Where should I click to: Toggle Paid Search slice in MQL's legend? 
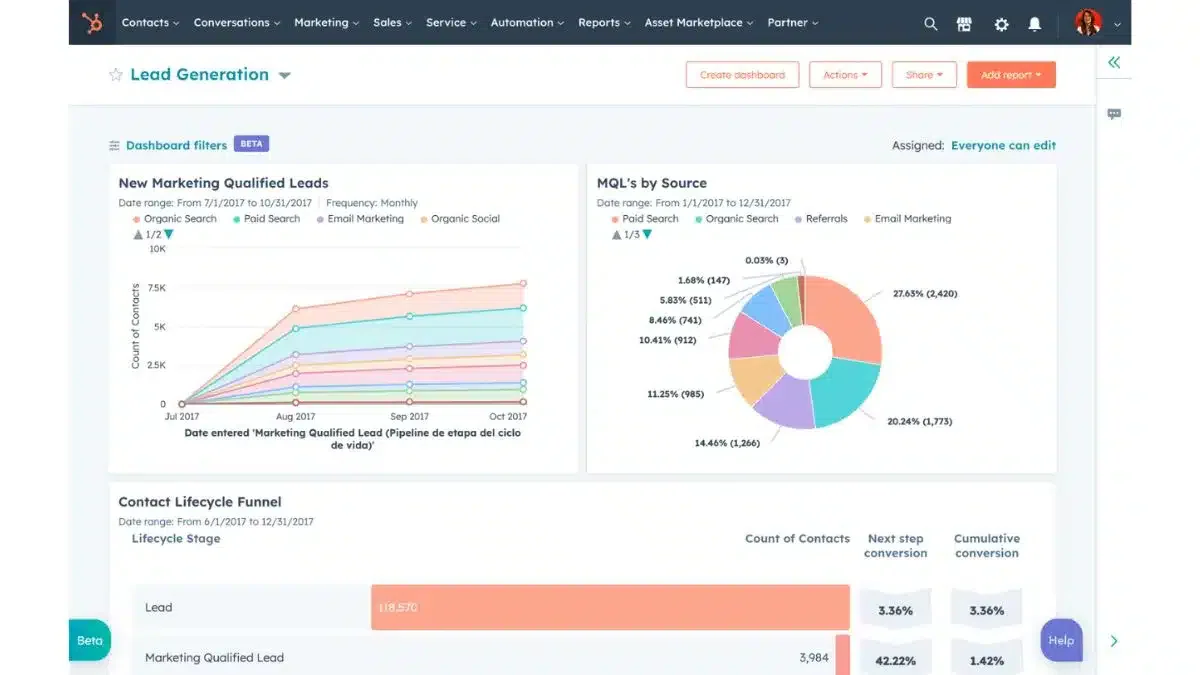tap(645, 219)
